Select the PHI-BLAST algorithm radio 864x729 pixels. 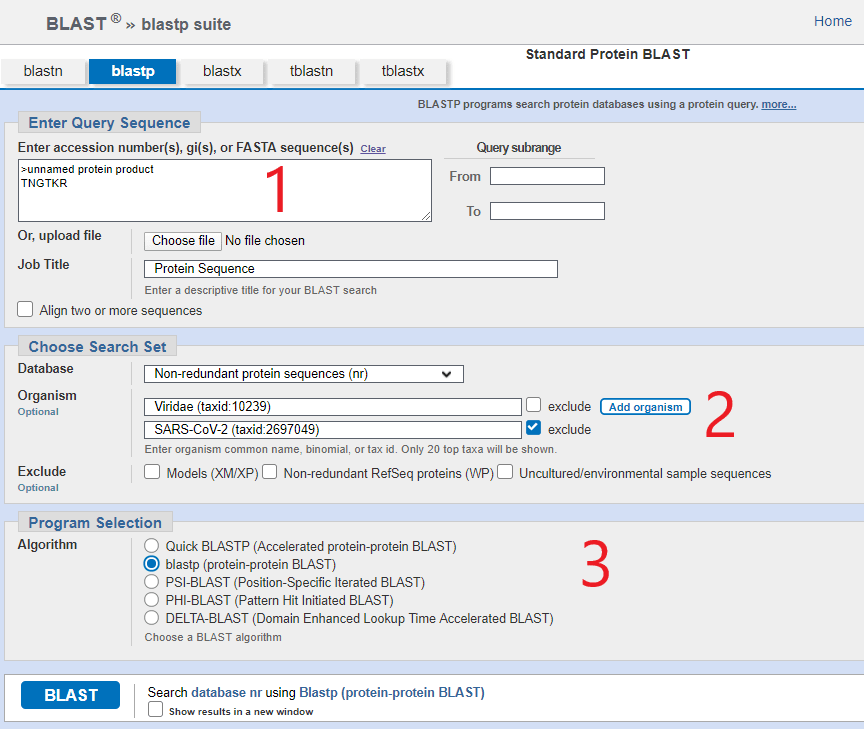coord(152,600)
